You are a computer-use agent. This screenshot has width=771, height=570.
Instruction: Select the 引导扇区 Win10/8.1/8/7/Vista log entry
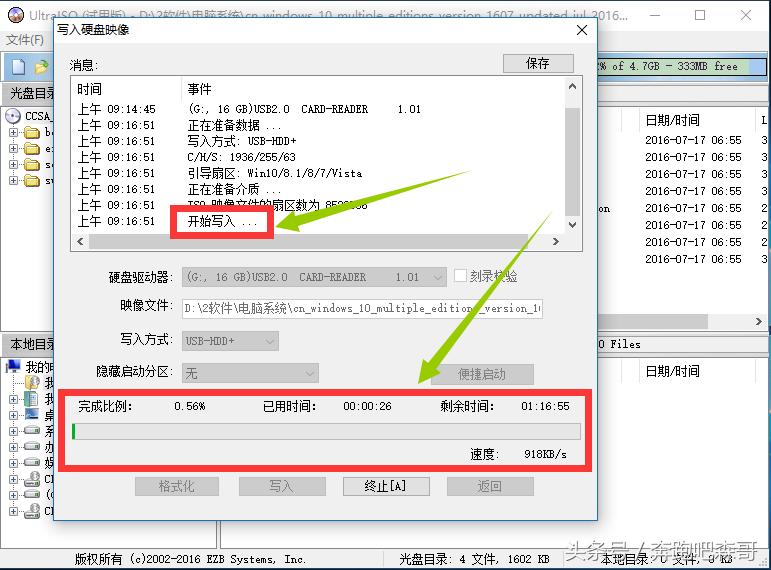coord(275,173)
